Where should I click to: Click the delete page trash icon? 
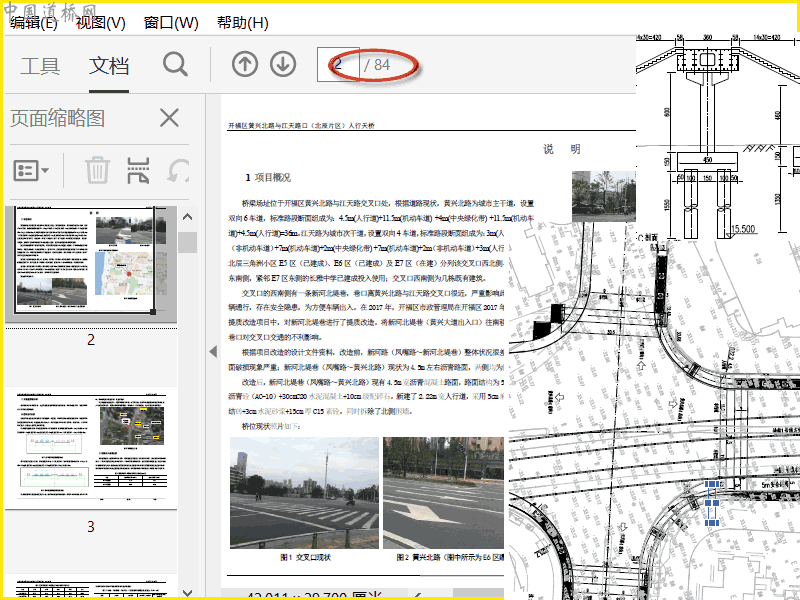97,170
